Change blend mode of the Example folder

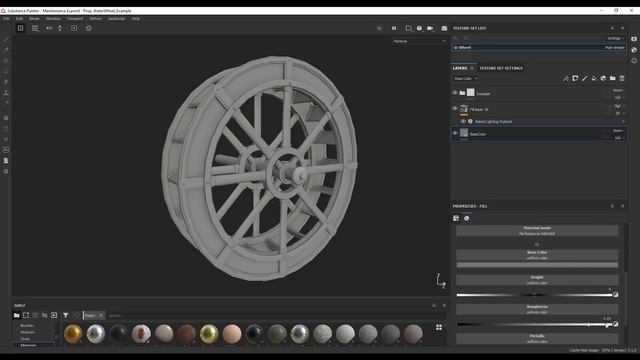tap(619, 90)
